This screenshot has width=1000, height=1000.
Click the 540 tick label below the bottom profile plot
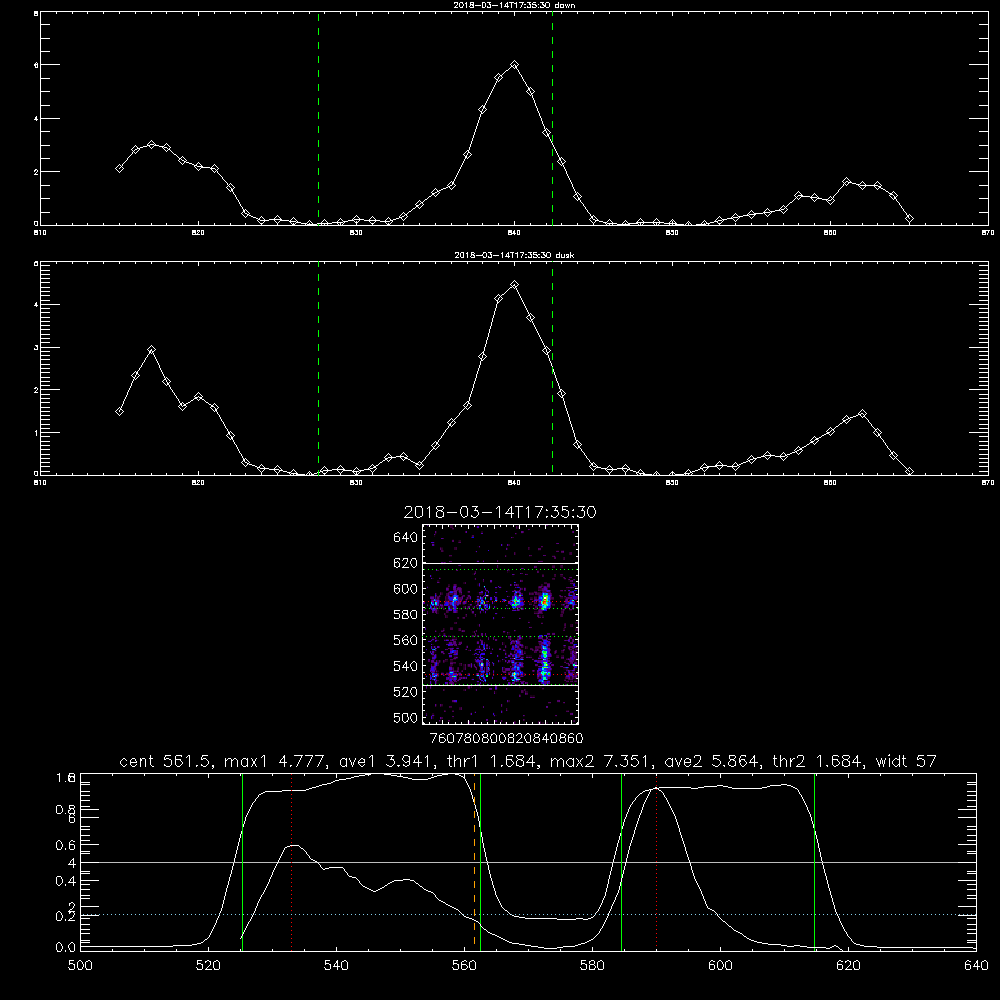click(336, 966)
